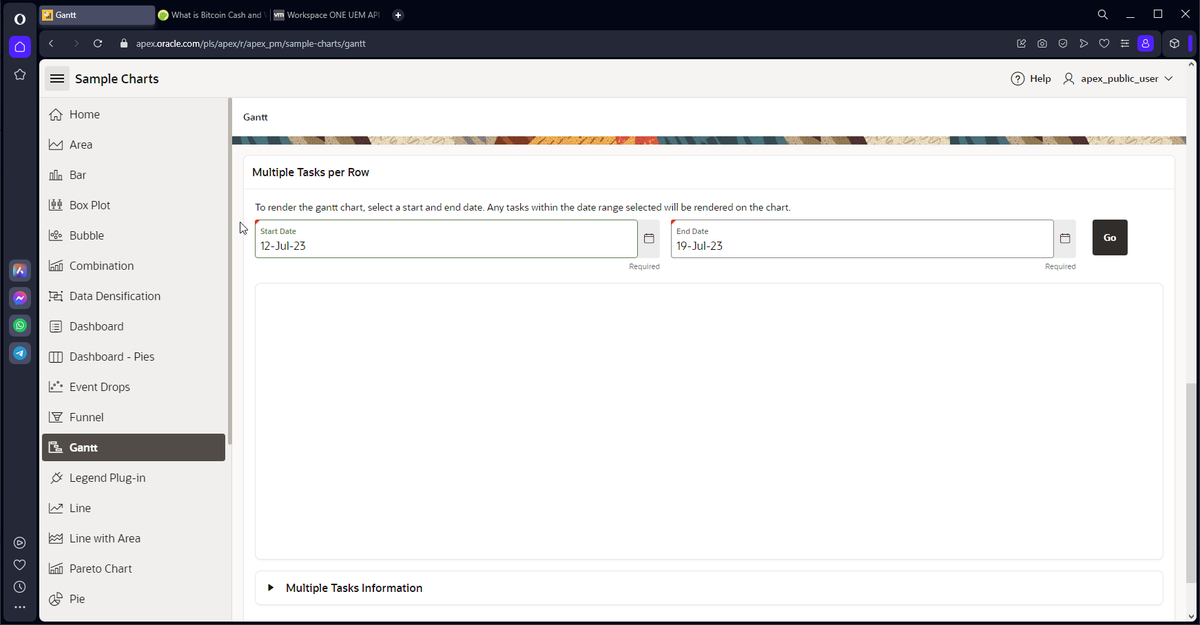Go back to the previous page
This screenshot has height=625, width=1200.
tap(51, 43)
